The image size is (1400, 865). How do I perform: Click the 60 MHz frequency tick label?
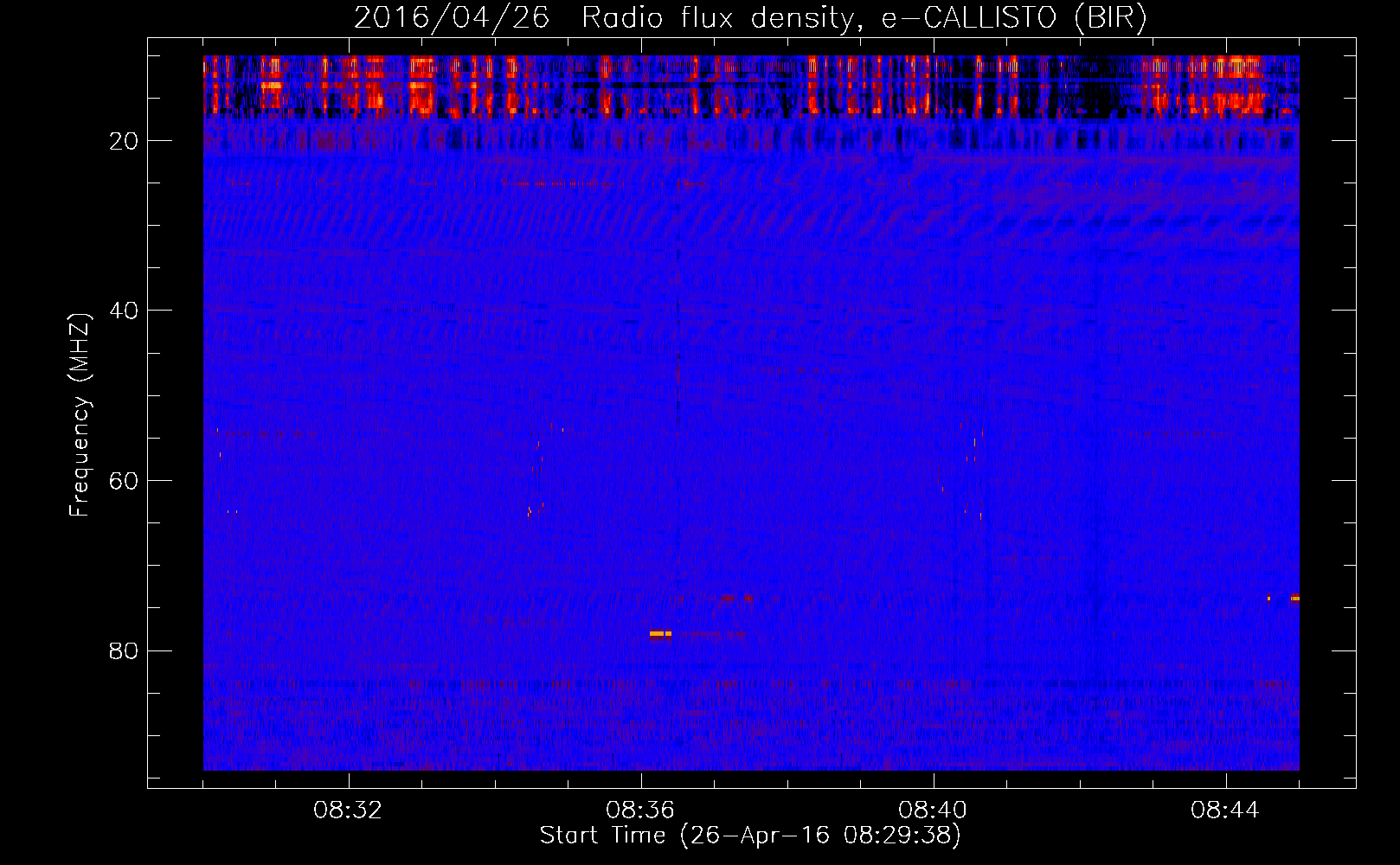click(x=125, y=481)
